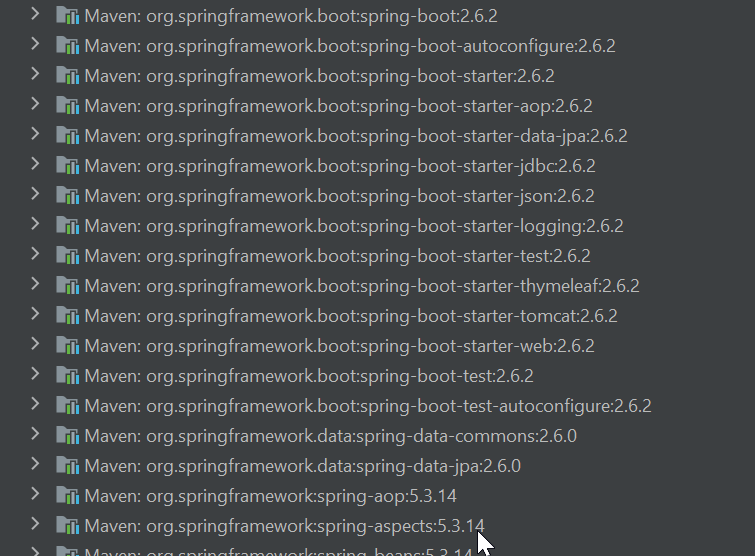The height and width of the screenshot is (556, 755).
Task: Click library icon of spring-data-commons:2.6.0
Action: coord(67,435)
